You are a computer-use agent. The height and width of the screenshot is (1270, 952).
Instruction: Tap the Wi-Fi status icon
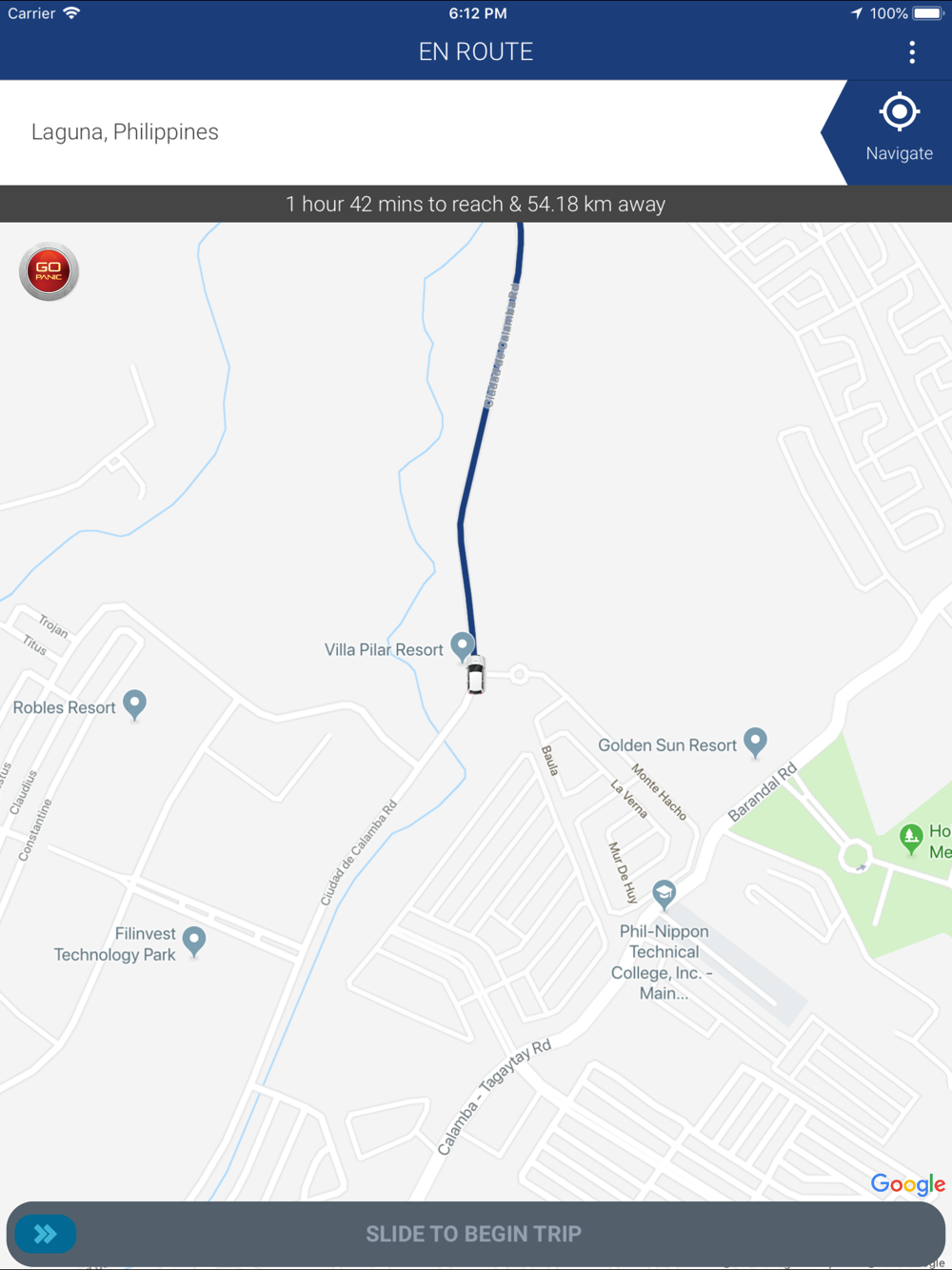click(71, 13)
